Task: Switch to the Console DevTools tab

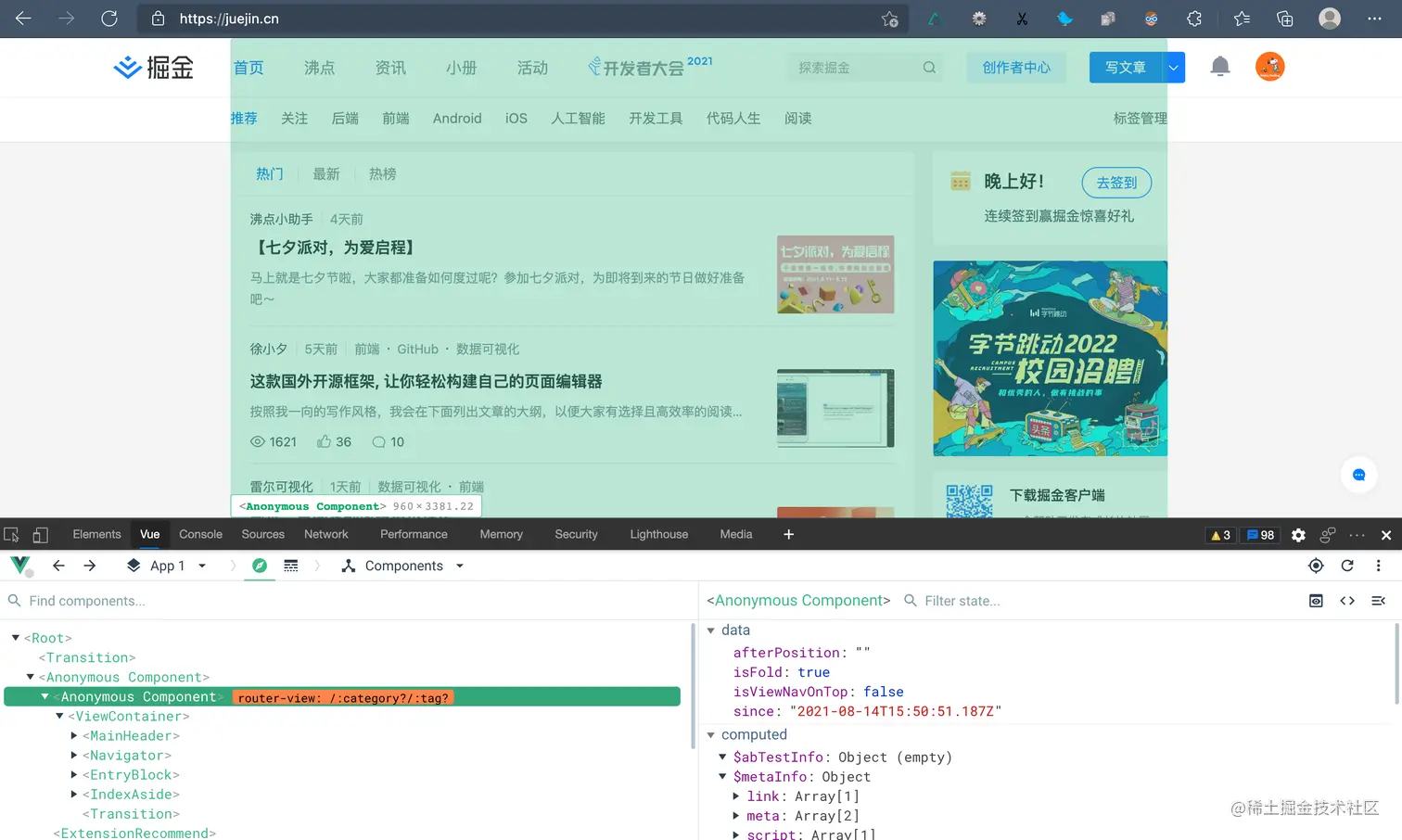Action: pos(200,534)
